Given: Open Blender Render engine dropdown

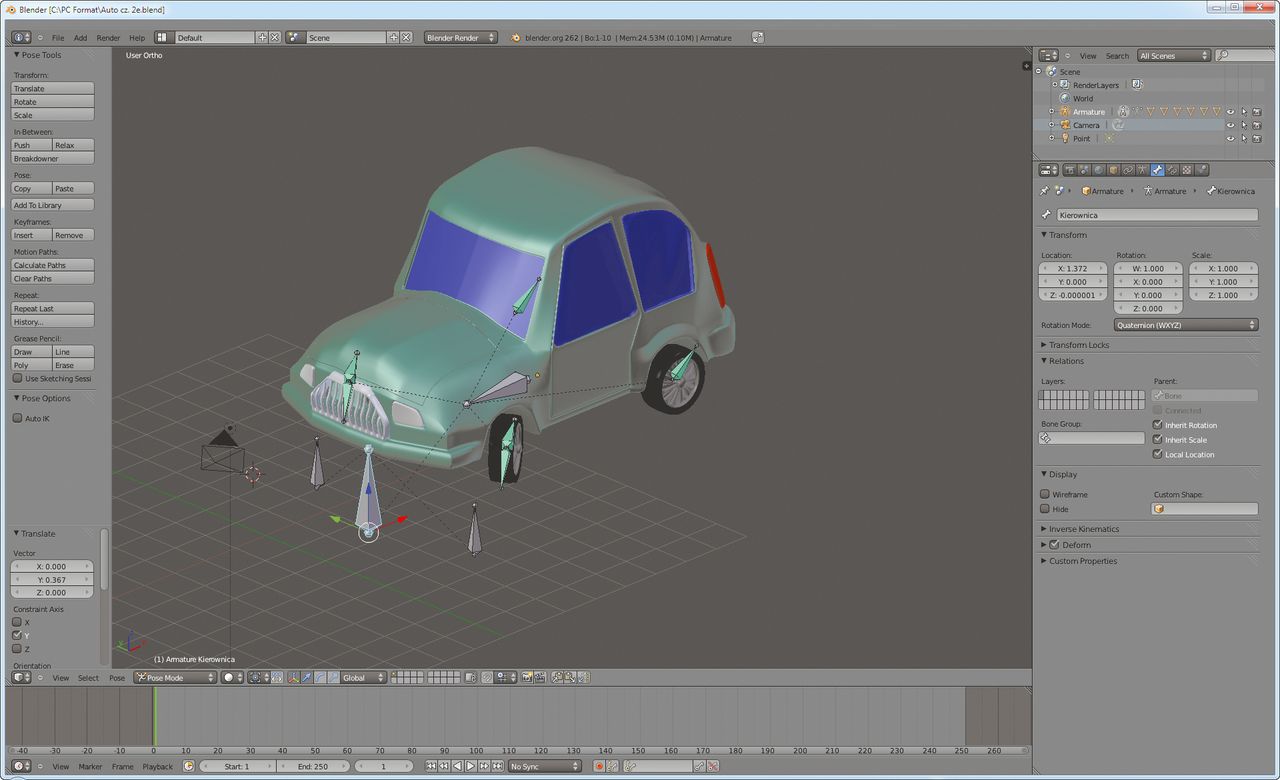Looking at the screenshot, I should 460,37.
